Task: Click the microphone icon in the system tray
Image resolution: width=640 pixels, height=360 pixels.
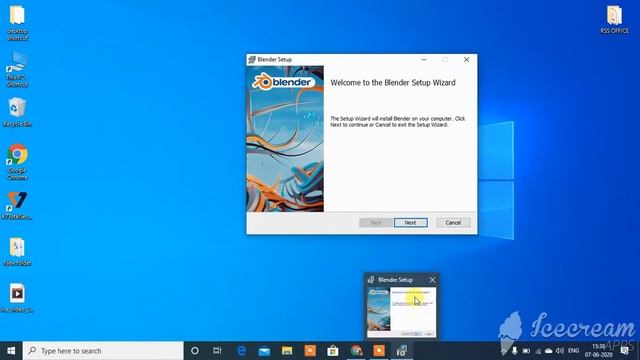Action: pyautogui.click(x=515, y=351)
